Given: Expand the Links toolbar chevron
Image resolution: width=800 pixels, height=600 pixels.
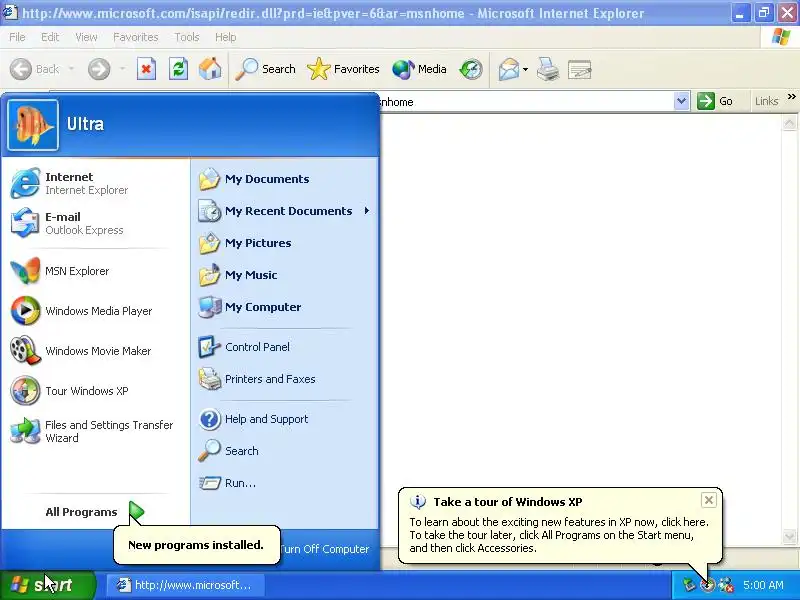Looking at the screenshot, I should pos(791,96).
